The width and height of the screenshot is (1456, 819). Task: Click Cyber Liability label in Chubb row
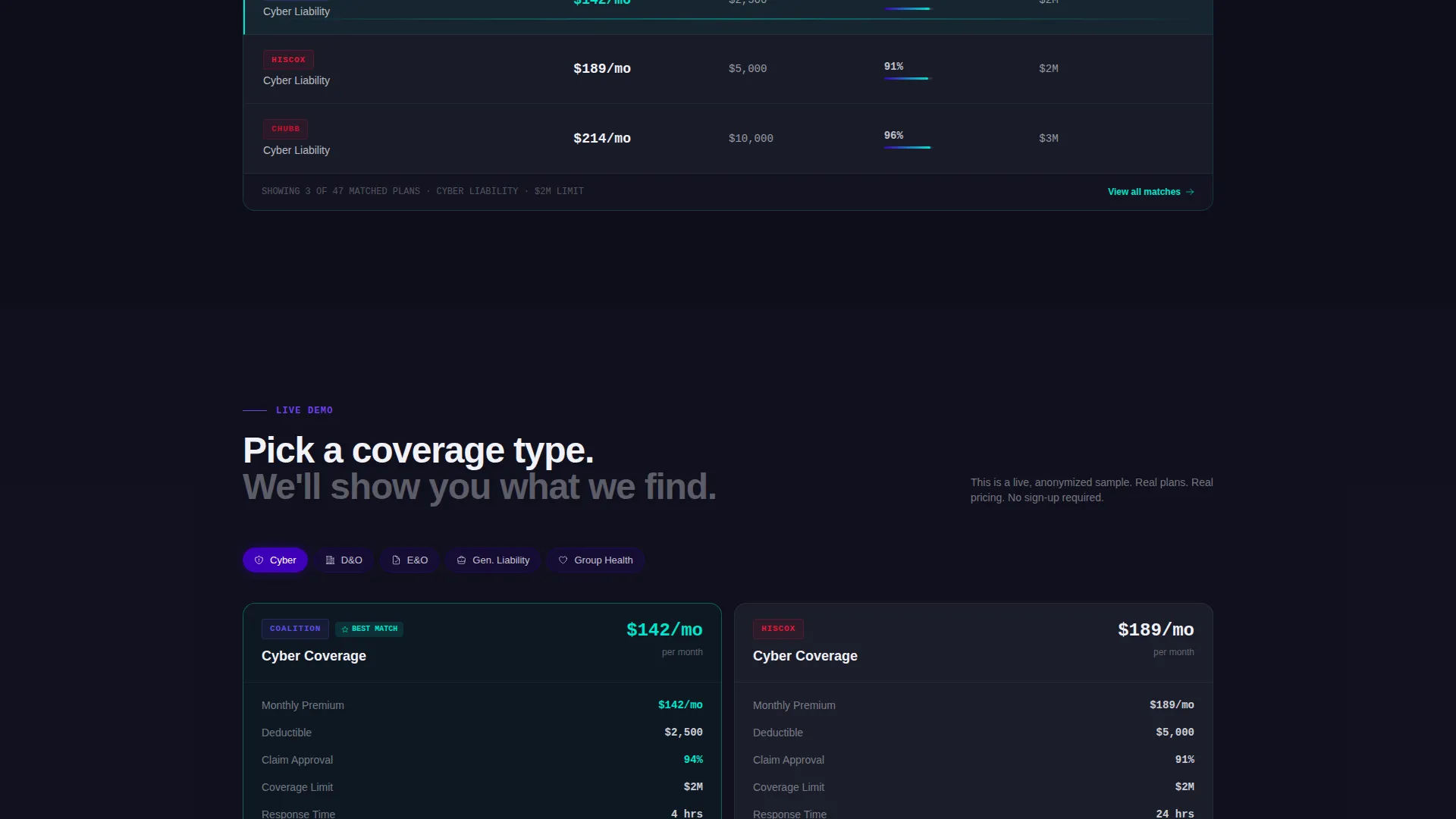[x=297, y=150]
